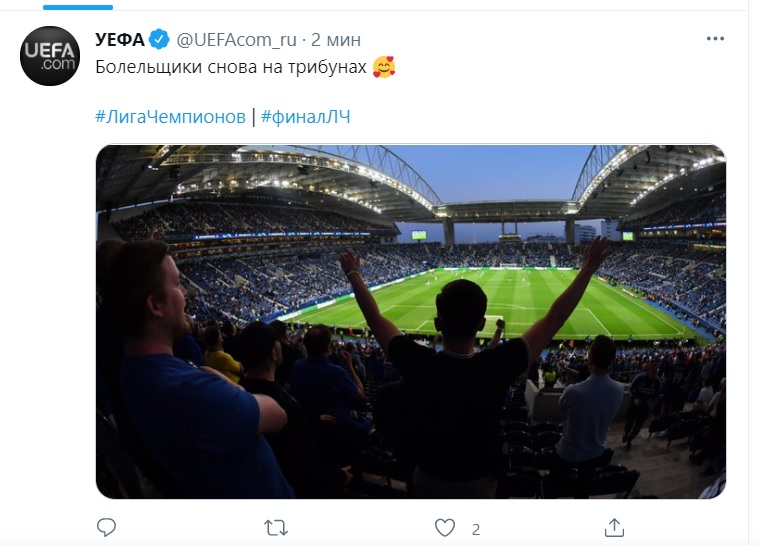This screenshot has height=545, width=761.
Task: Click the reply speech bubble icon
Action: [107, 526]
